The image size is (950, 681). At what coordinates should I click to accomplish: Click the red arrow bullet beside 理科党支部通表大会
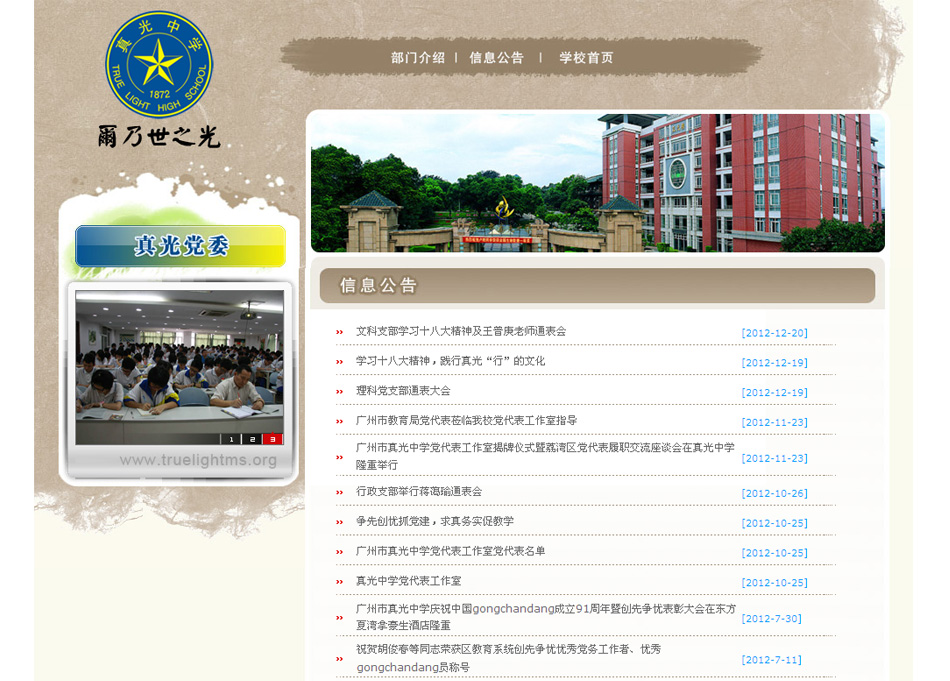point(339,391)
